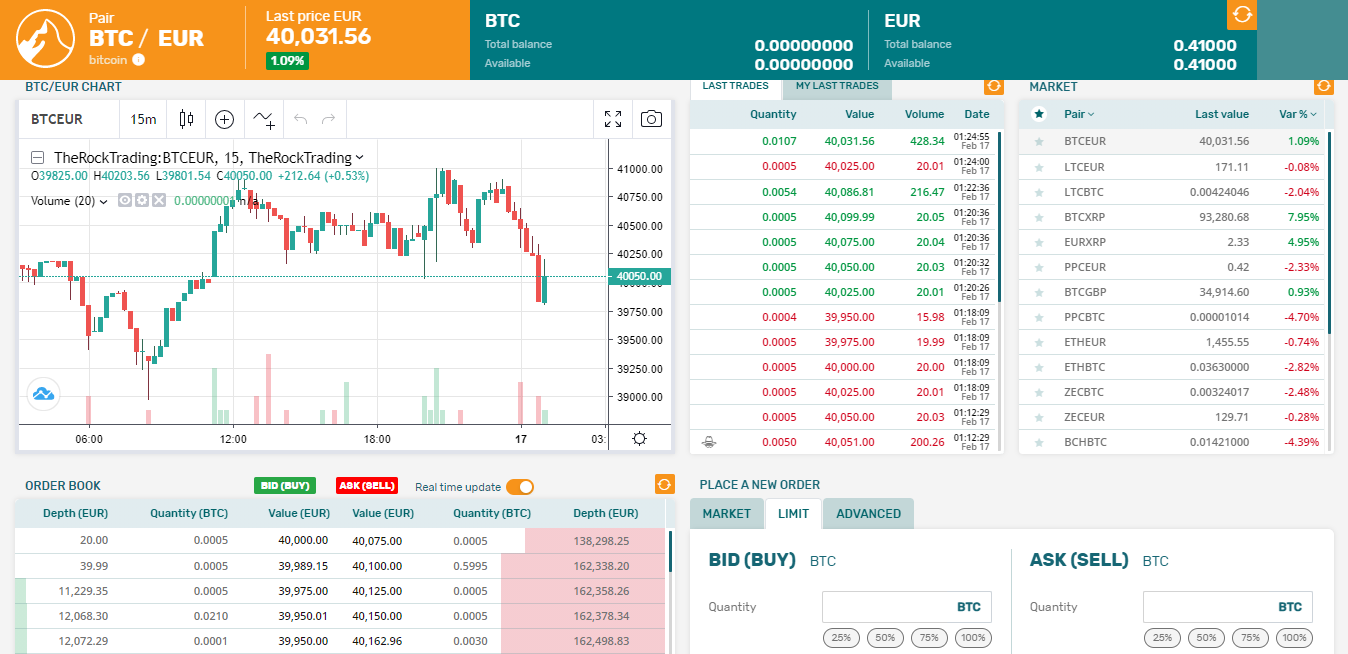Viewport: 1348px width, 654px height.
Task: Toggle Real time update switch
Action: coord(520,487)
